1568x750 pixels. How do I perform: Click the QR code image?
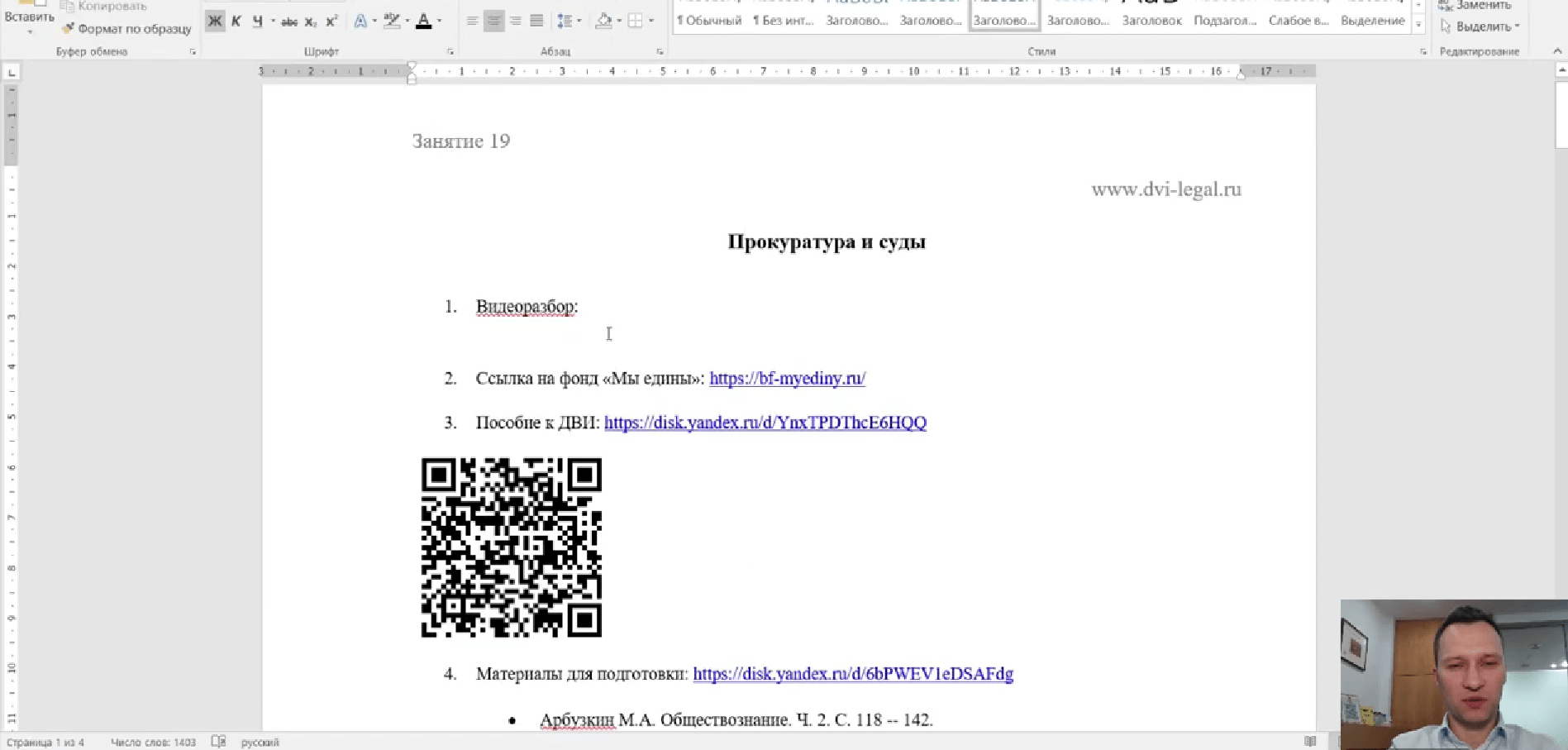(x=512, y=547)
